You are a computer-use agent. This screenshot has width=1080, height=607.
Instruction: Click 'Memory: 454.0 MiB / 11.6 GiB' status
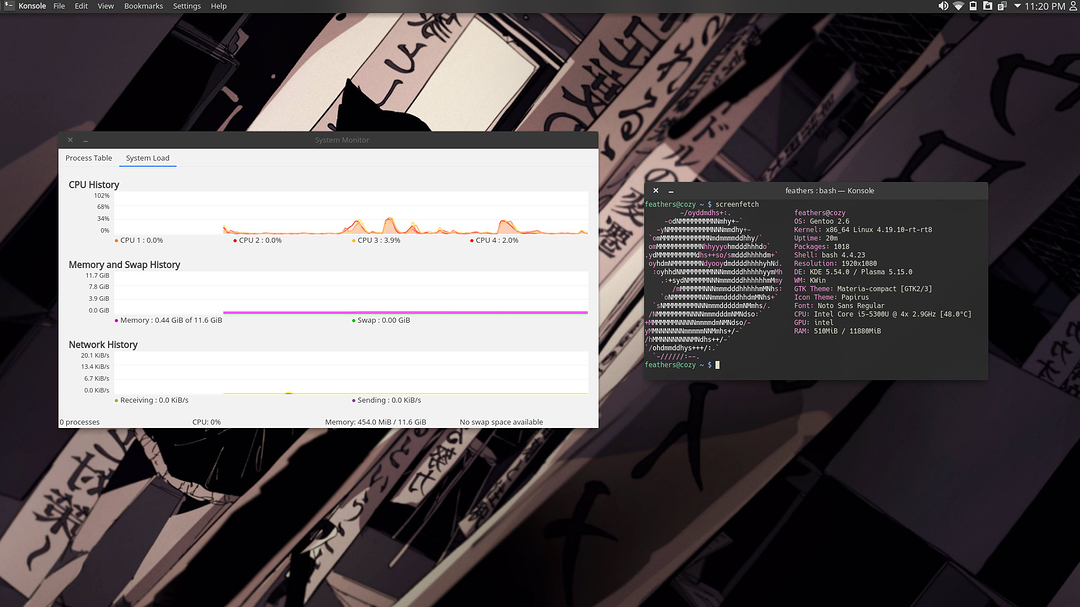point(375,422)
